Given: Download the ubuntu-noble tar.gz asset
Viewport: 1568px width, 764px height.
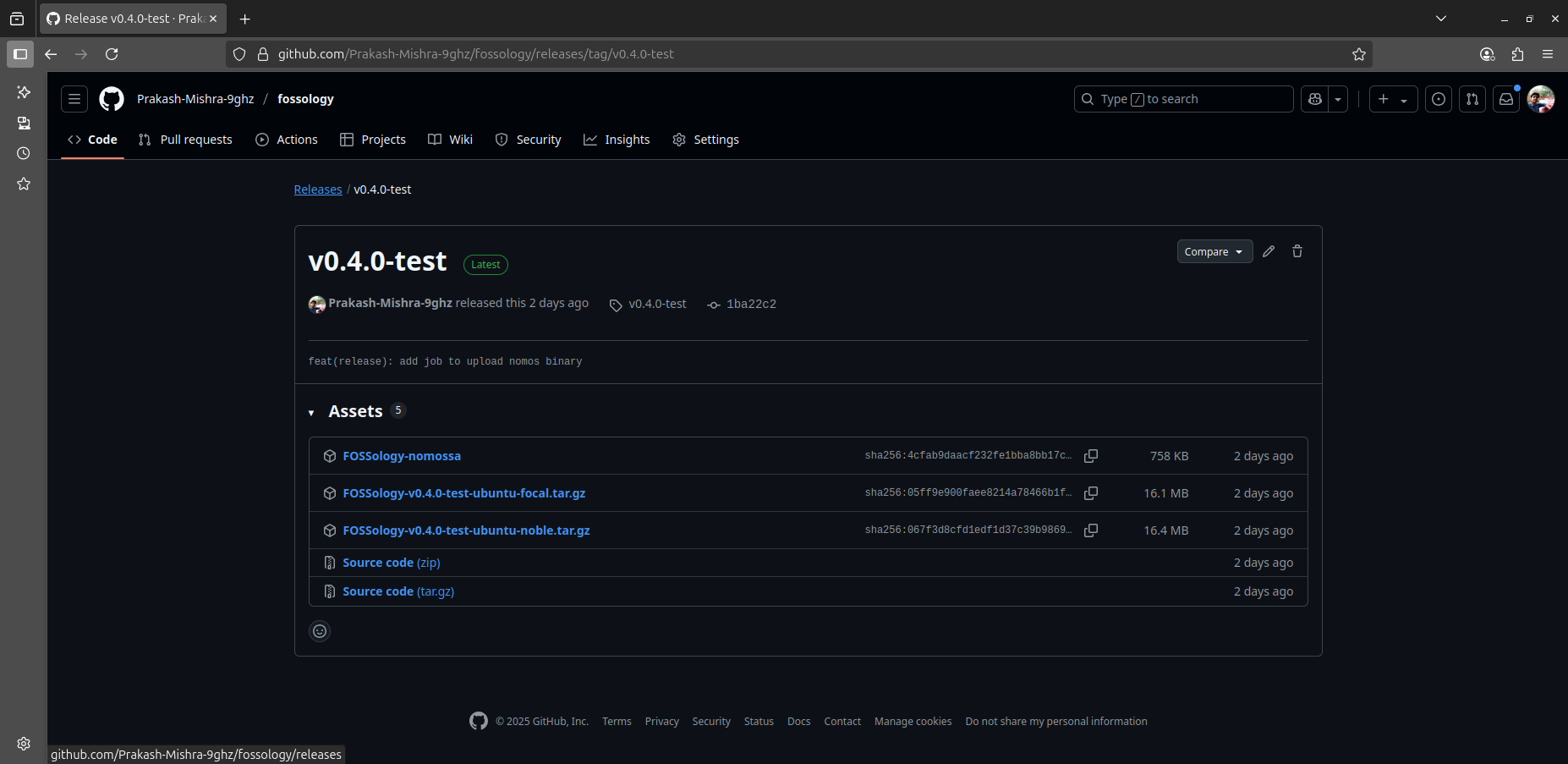Looking at the screenshot, I should pyautogui.click(x=466, y=530).
